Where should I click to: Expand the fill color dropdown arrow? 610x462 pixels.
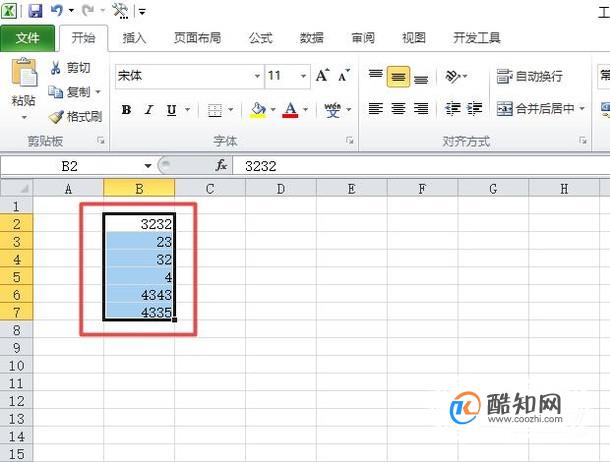273,110
